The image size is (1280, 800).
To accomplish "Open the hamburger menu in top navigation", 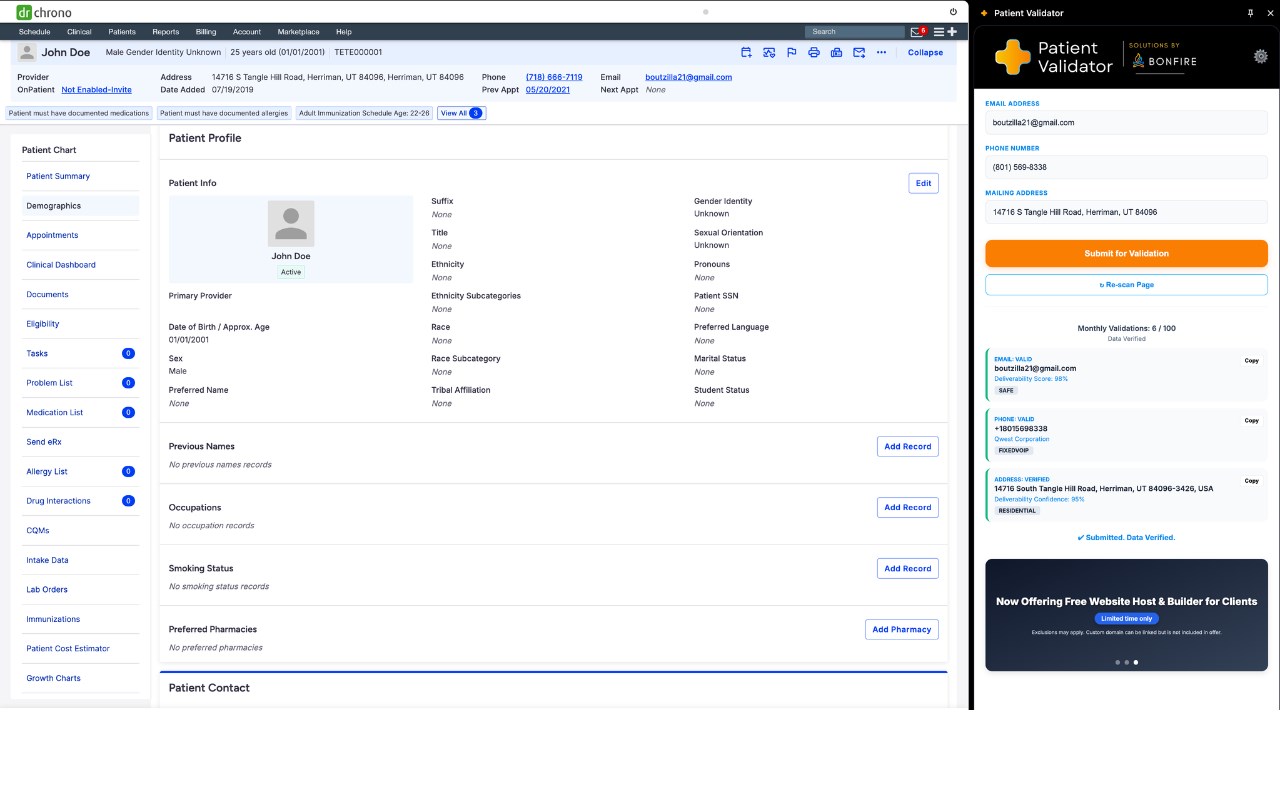I will (x=939, y=32).
